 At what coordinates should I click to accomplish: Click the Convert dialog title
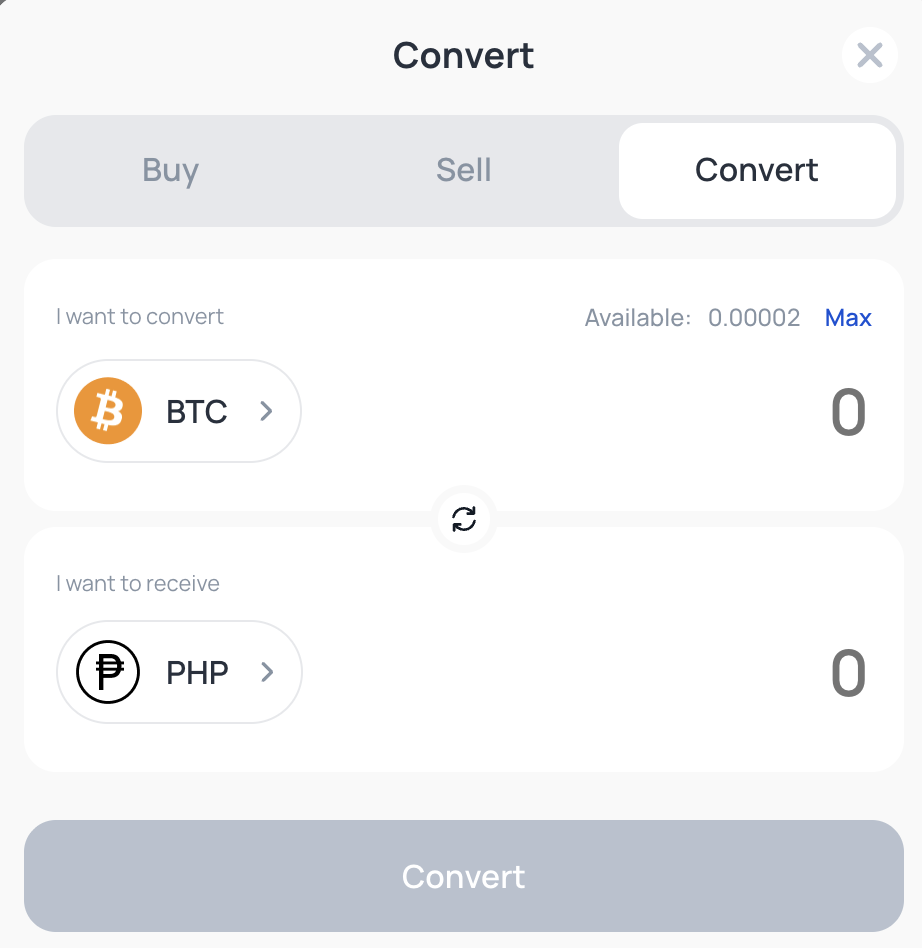point(463,55)
